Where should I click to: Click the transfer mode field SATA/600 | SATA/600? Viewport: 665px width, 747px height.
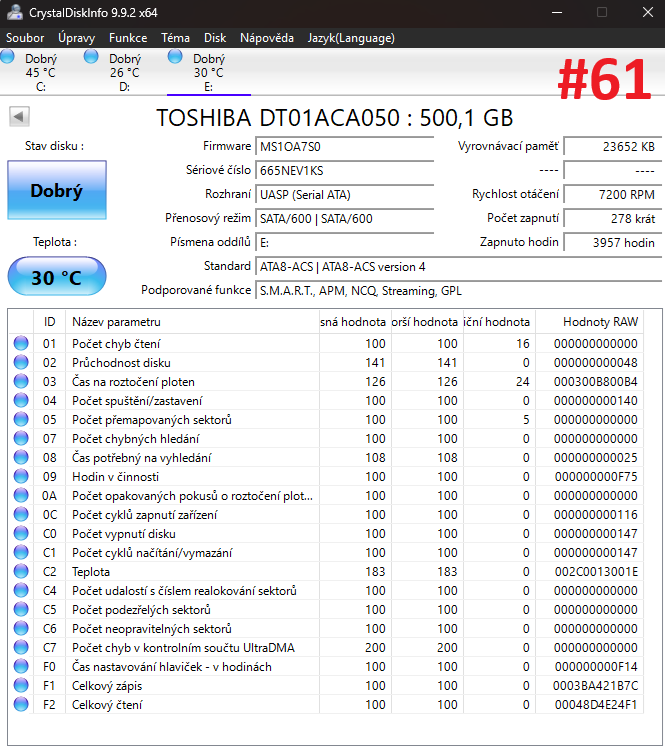click(x=344, y=219)
